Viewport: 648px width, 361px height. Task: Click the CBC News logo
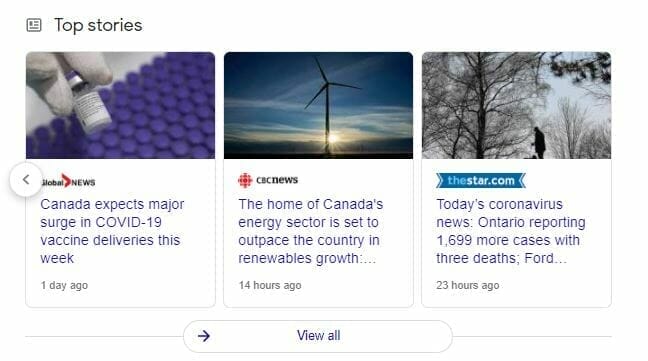pos(268,180)
